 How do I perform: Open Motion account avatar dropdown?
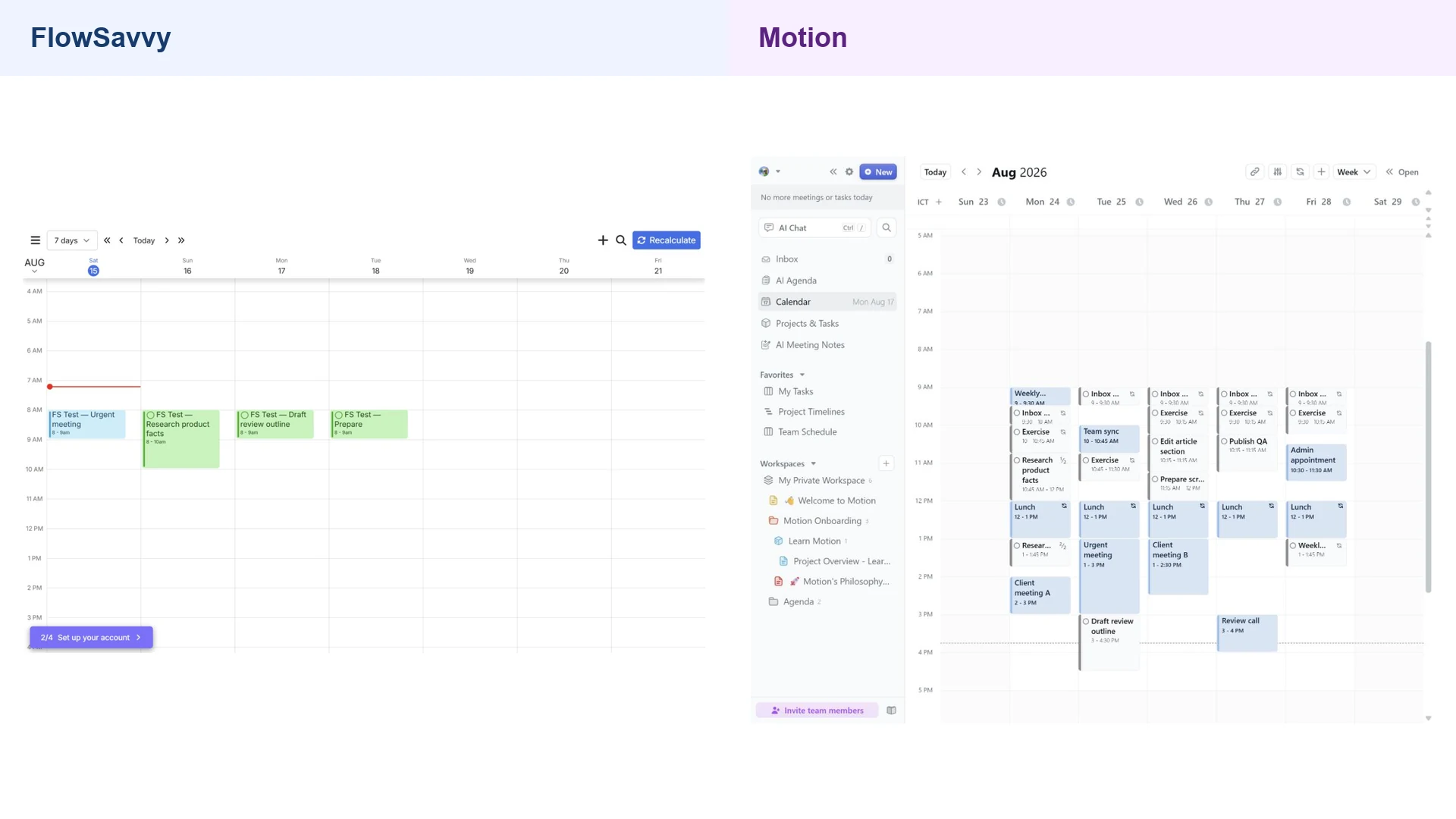770,171
